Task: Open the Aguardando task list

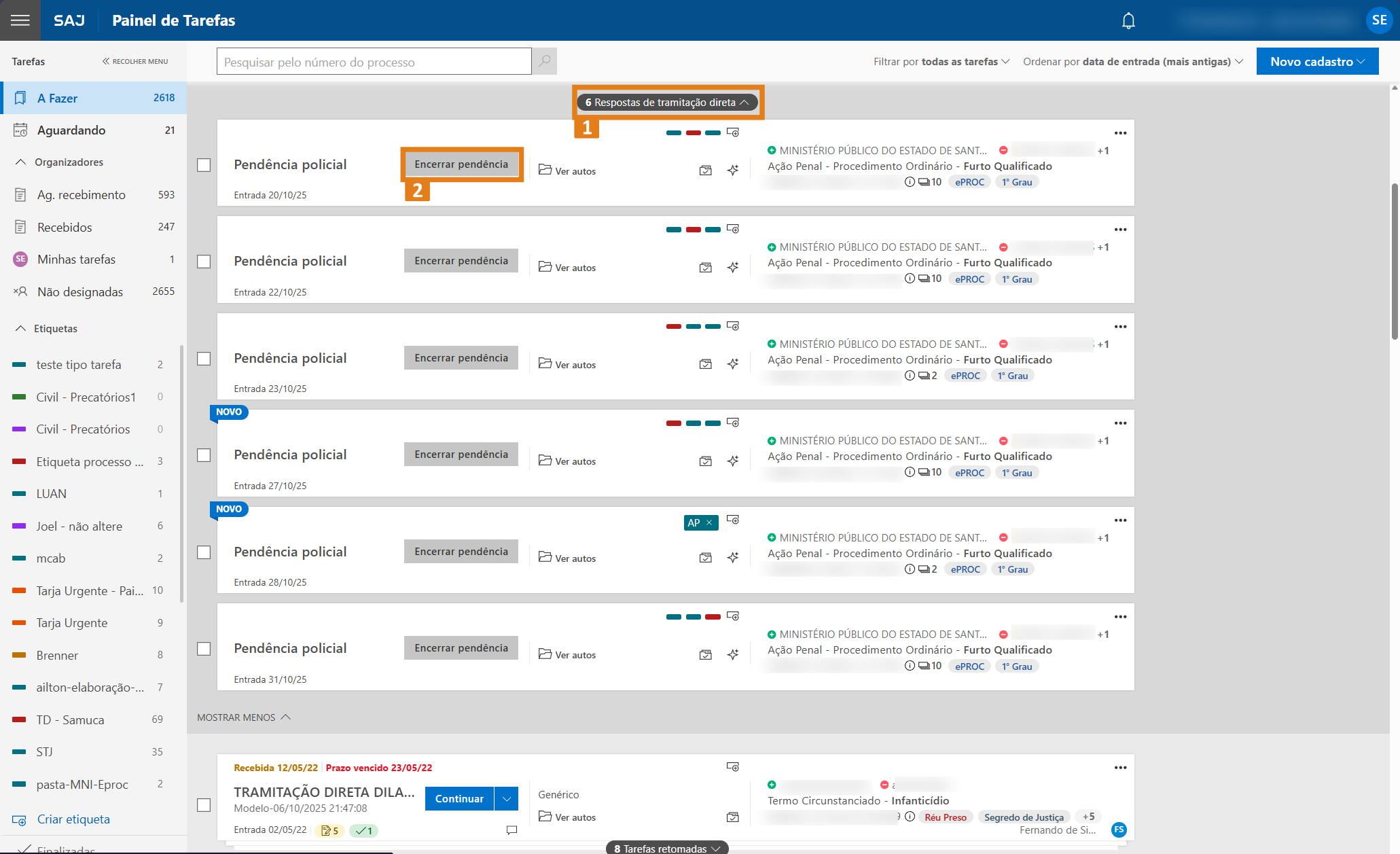Action: (x=71, y=130)
